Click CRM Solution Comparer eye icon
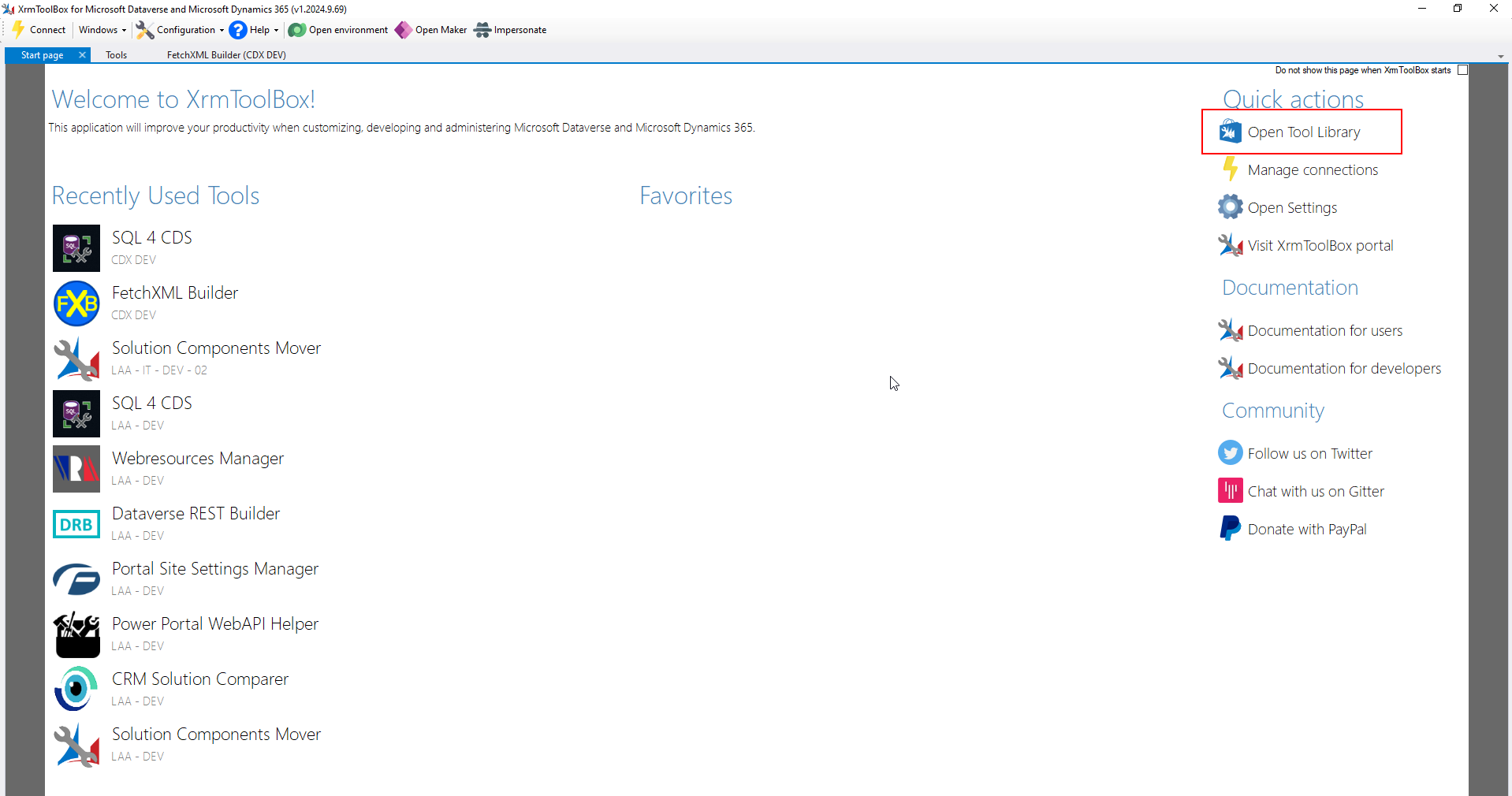Screen dimensions: 1512x796 (x=76, y=690)
